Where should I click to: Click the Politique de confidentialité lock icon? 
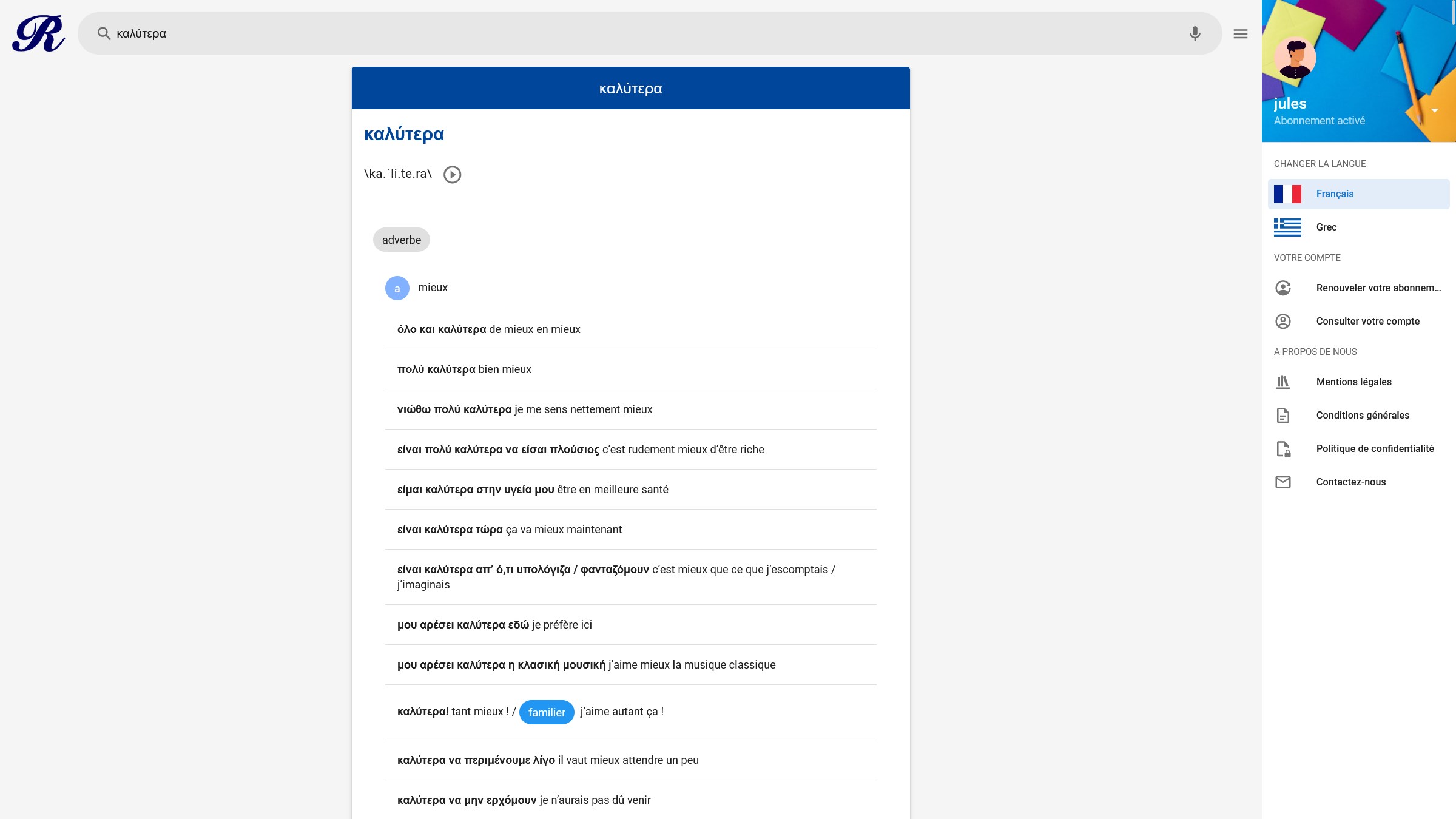point(1282,449)
